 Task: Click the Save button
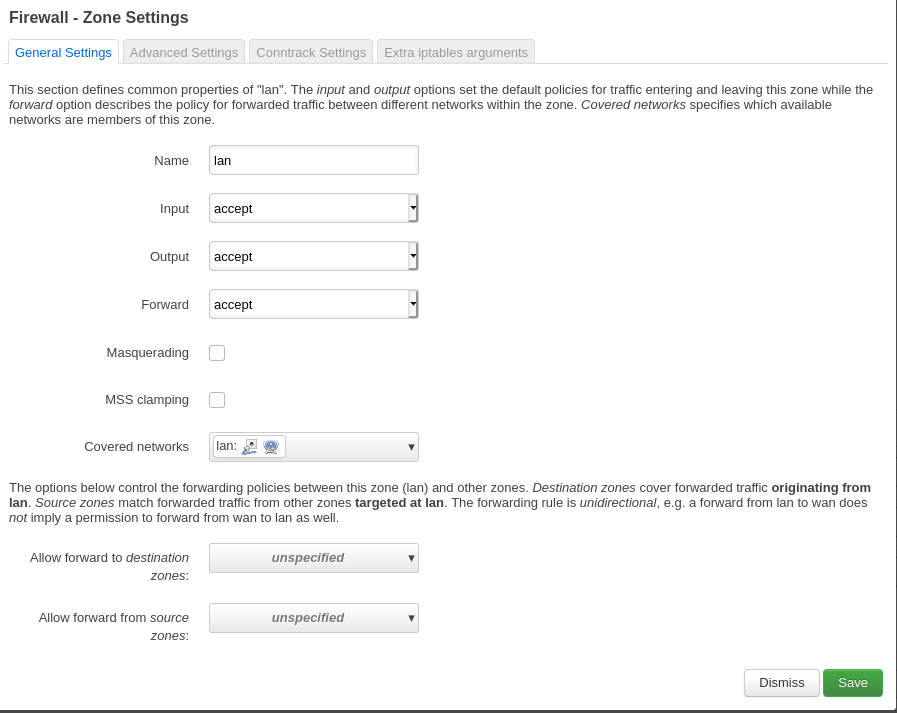852,683
